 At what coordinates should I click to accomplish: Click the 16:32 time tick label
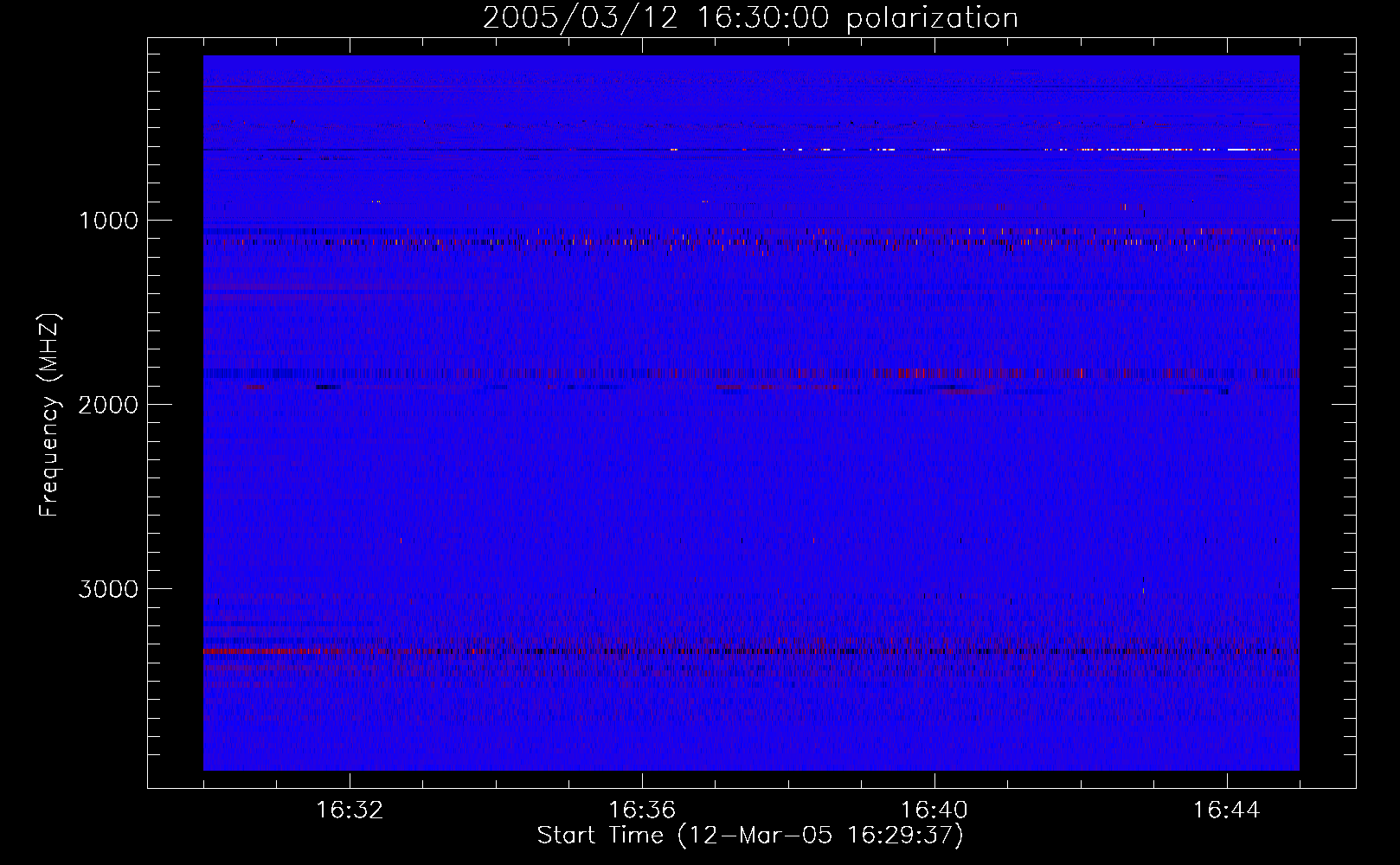pos(350,811)
